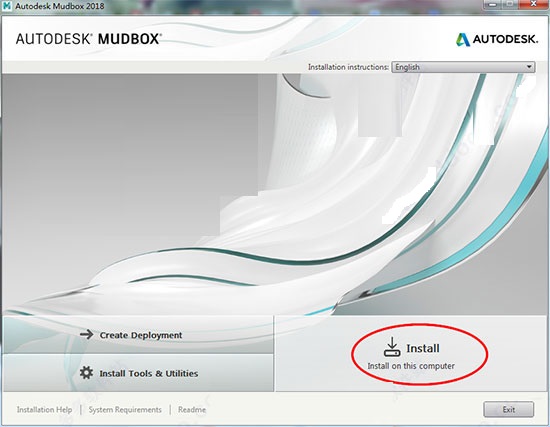Click the Install label

(423, 348)
